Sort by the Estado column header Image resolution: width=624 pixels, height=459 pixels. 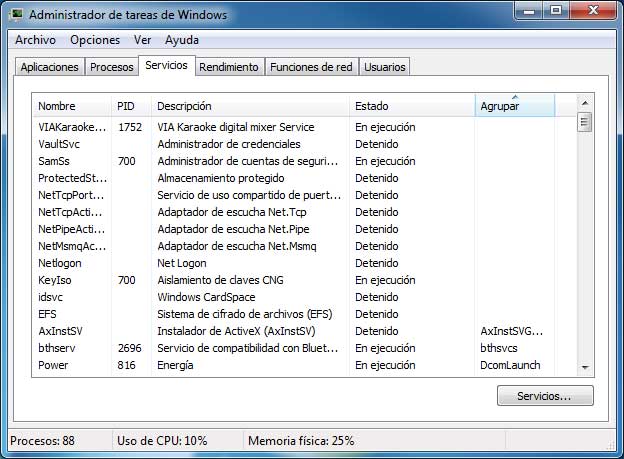pyautogui.click(x=412, y=106)
